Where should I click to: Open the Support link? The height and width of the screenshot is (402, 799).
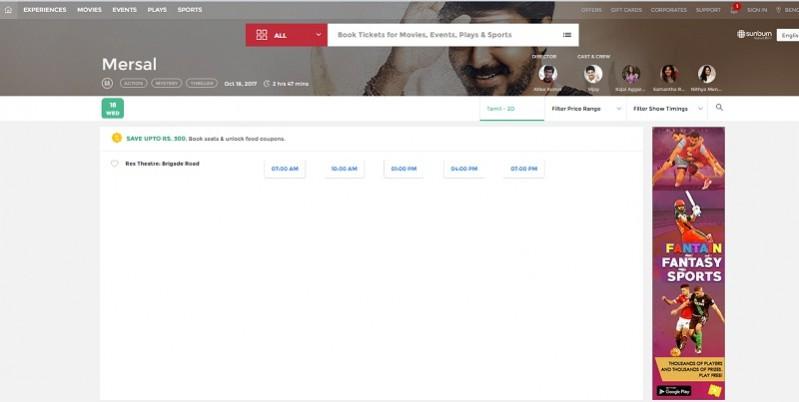(708, 10)
